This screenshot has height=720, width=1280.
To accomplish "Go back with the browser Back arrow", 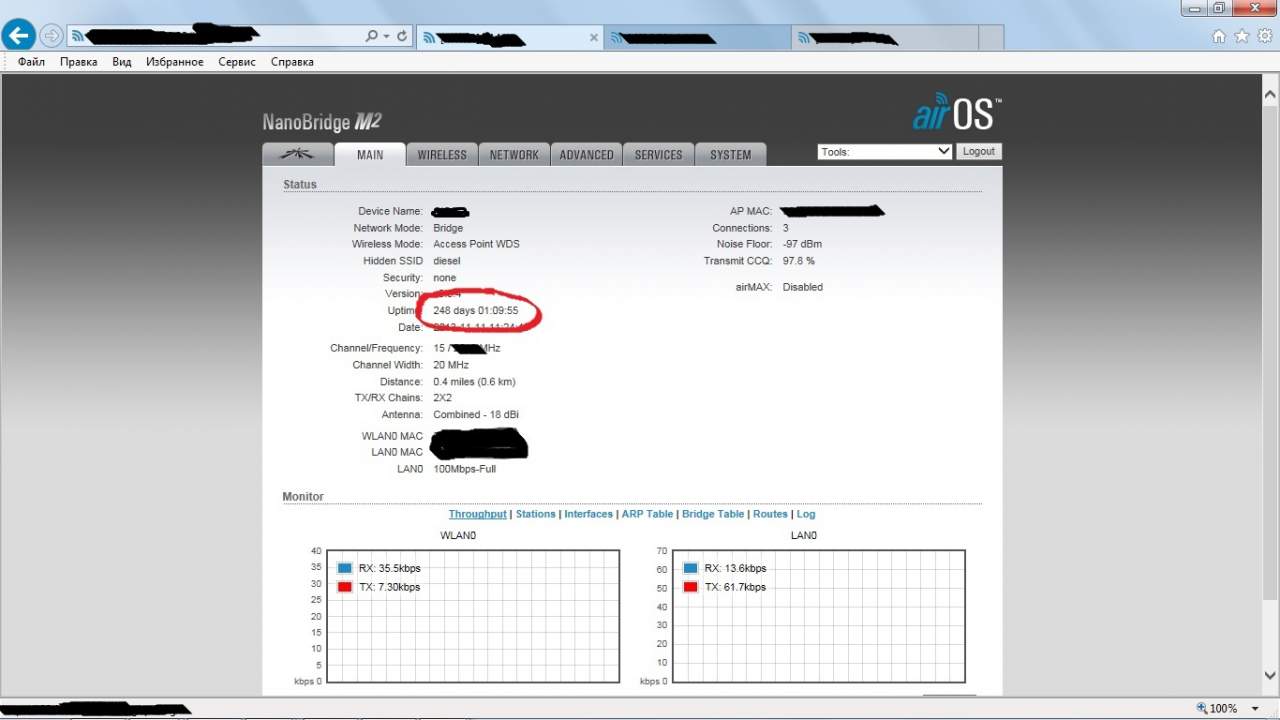I will click(x=19, y=36).
